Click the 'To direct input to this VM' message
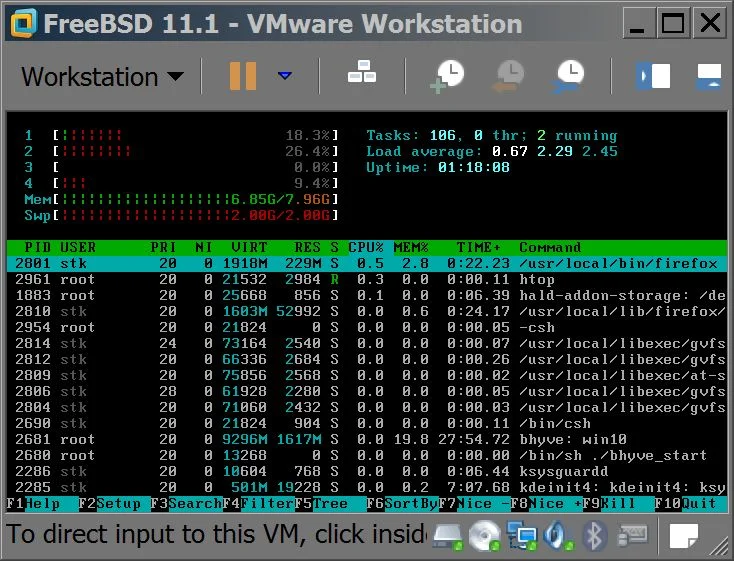This screenshot has height=561, width=734. (x=216, y=534)
